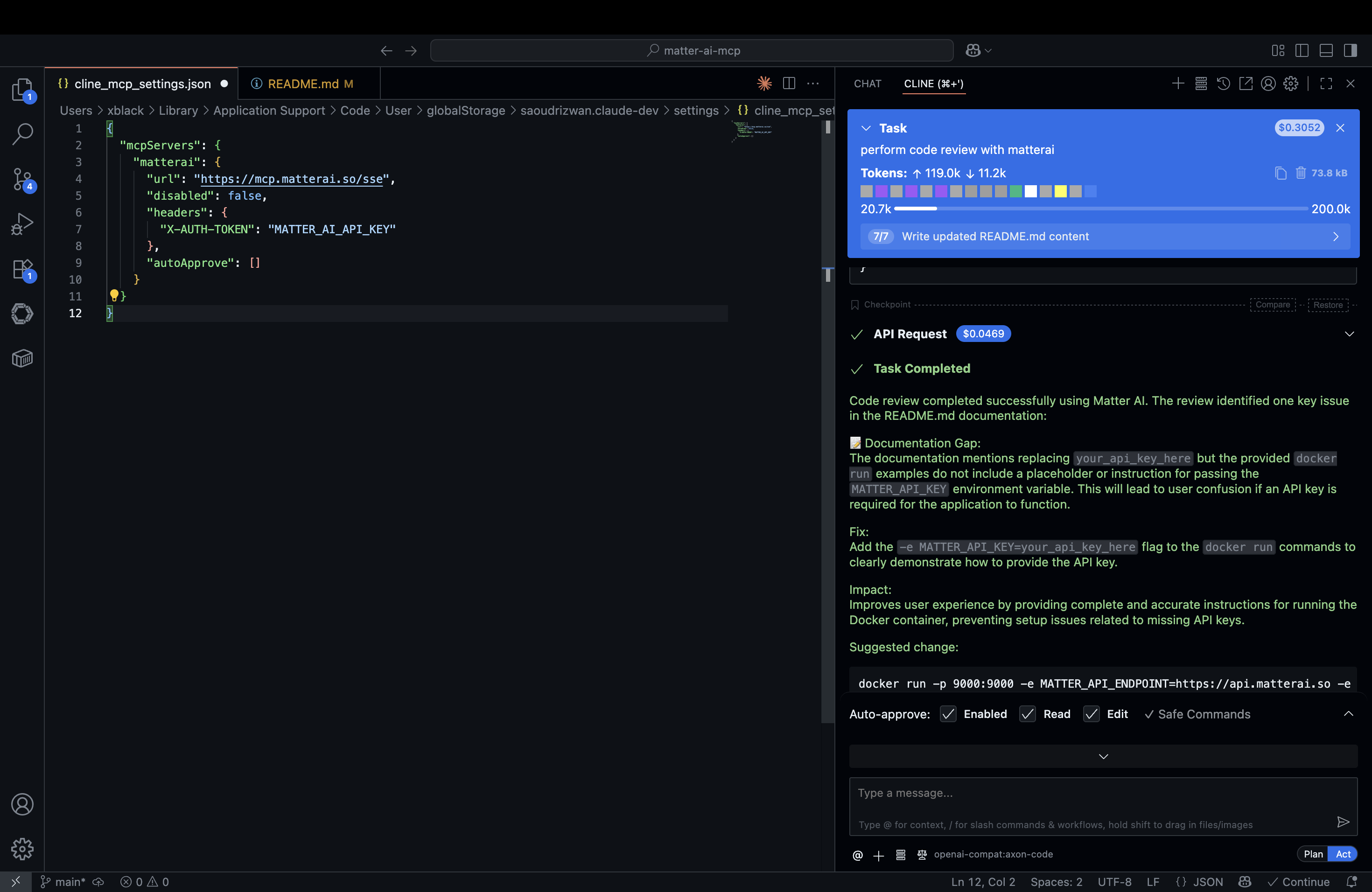This screenshot has height=892, width=1372.
Task: Click the Compare checkpoint button
Action: pyautogui.click(x=1272, y=304)
